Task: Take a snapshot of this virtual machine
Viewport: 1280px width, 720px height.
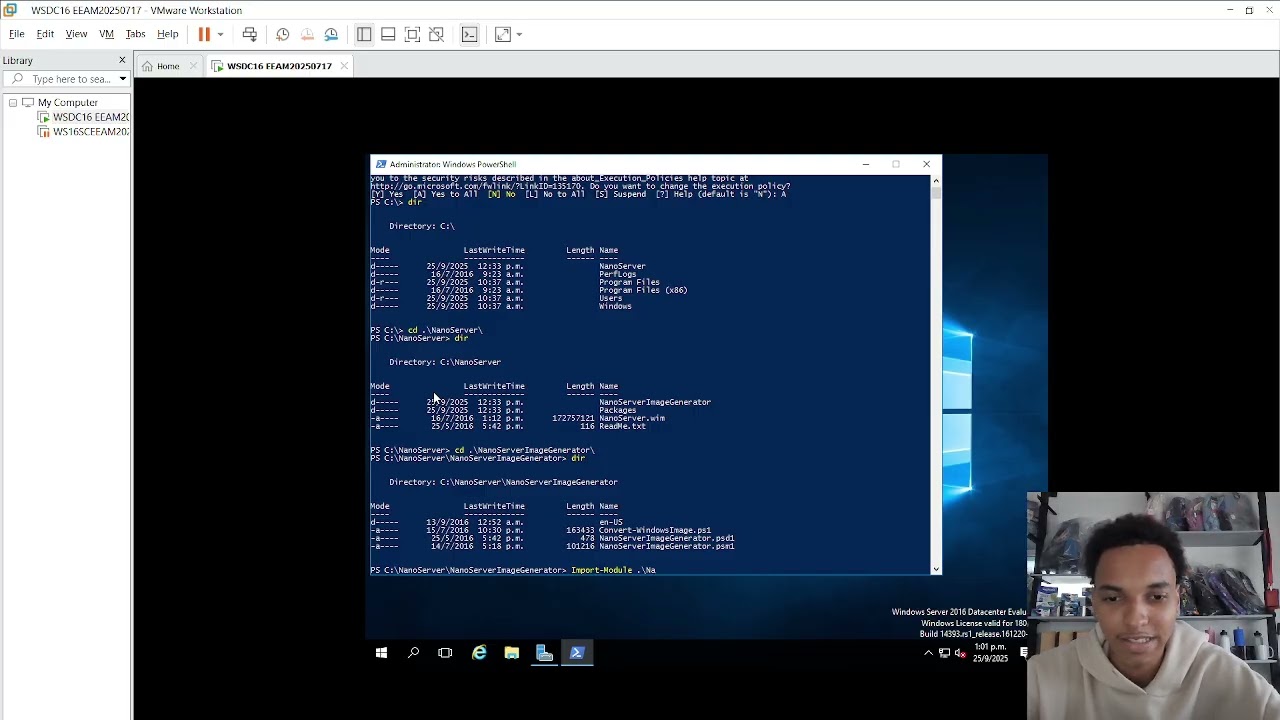Action: [x=283, y=35]
